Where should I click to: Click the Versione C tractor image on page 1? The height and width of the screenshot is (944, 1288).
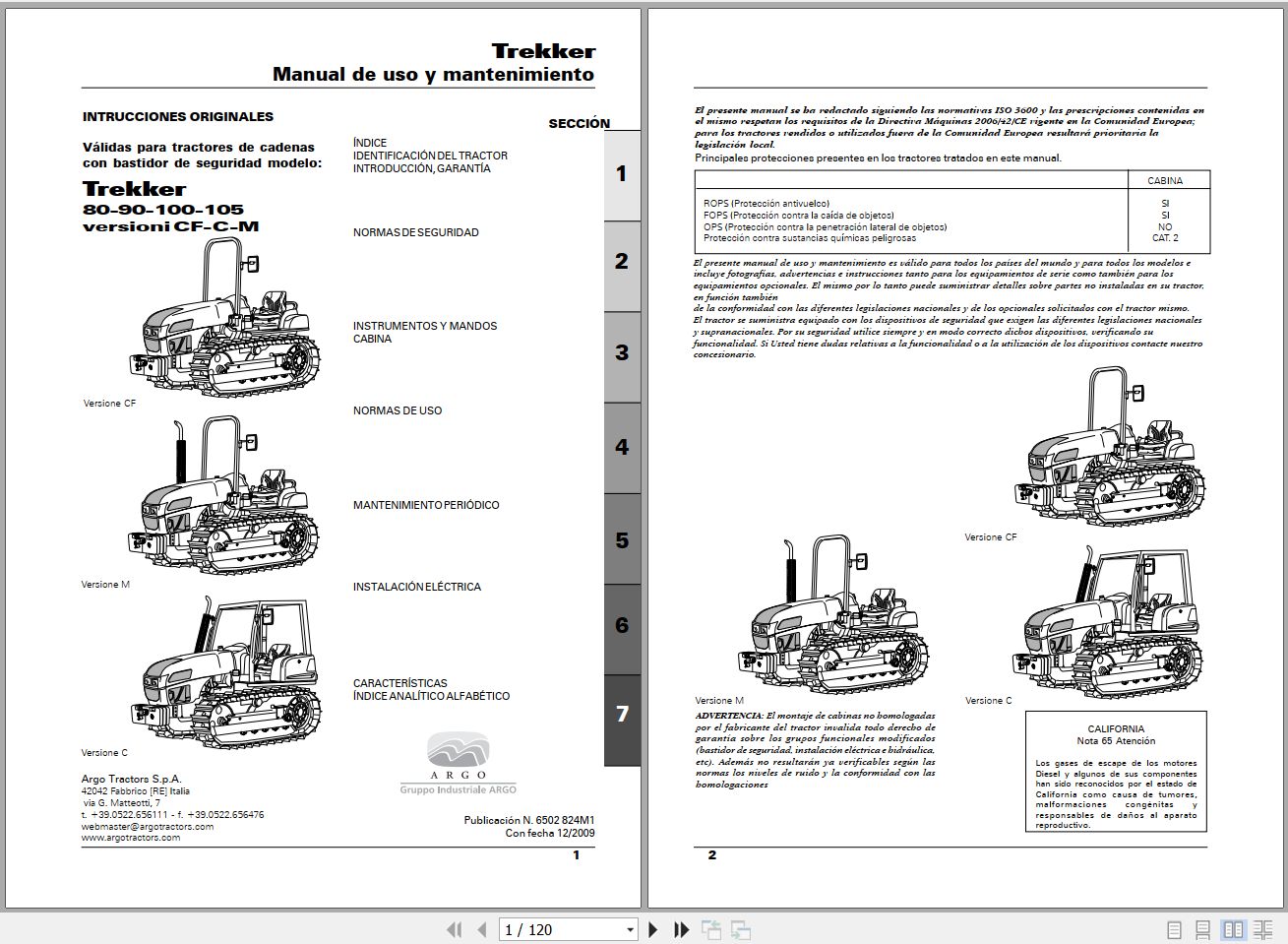pyautogui.click(x=225, y=672)
